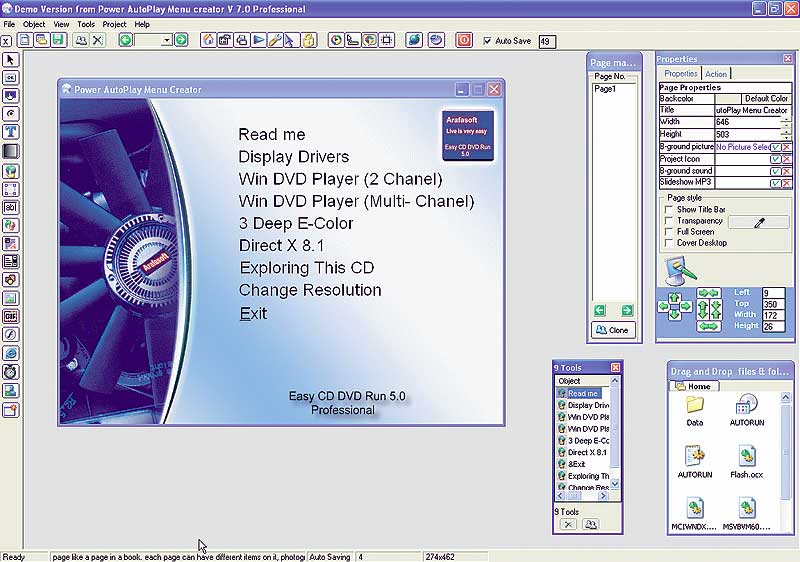Click the red X delete icon in top toolbar
The height and width of the screenshot is (562, 800).
(x=97, y=40)
